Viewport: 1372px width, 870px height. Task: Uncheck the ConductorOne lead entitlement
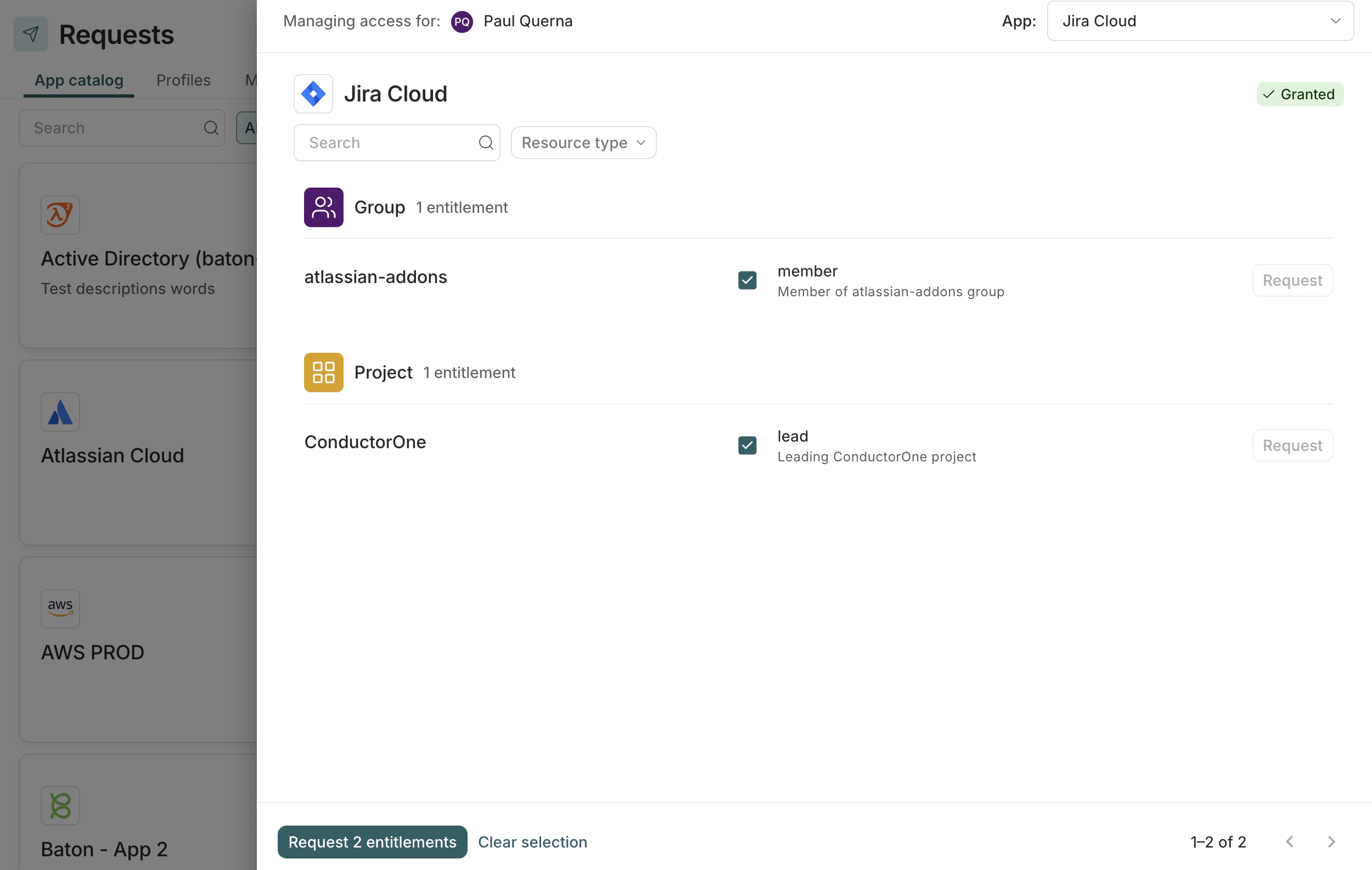[x=747, y=445]
